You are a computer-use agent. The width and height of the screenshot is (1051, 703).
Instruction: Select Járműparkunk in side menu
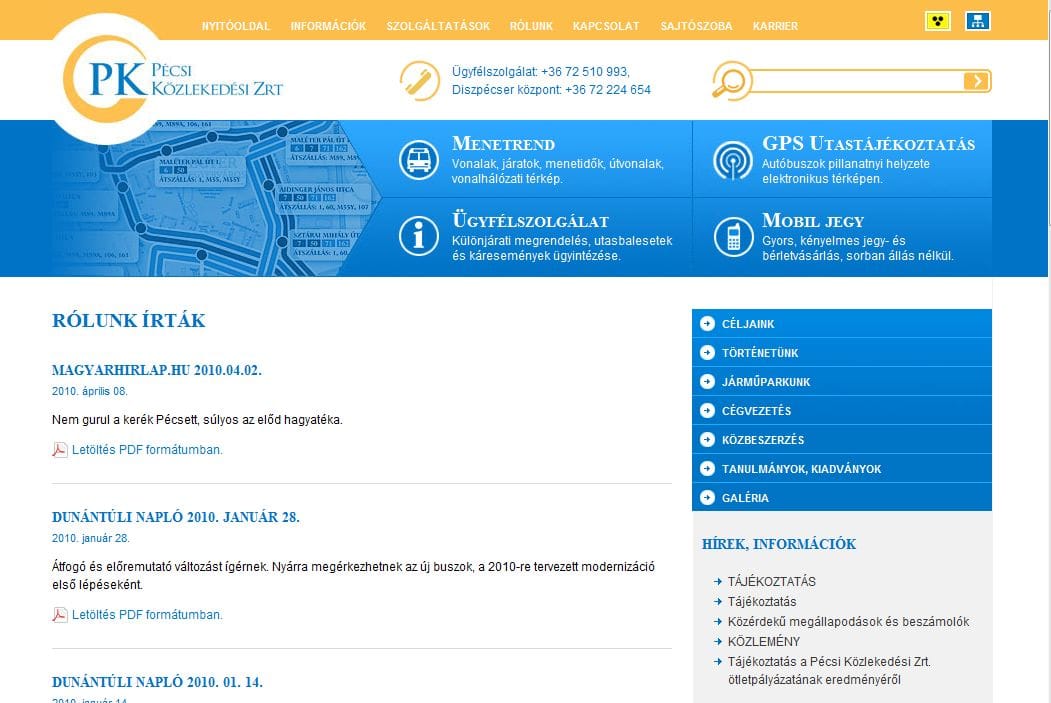(x=842, y=381)
